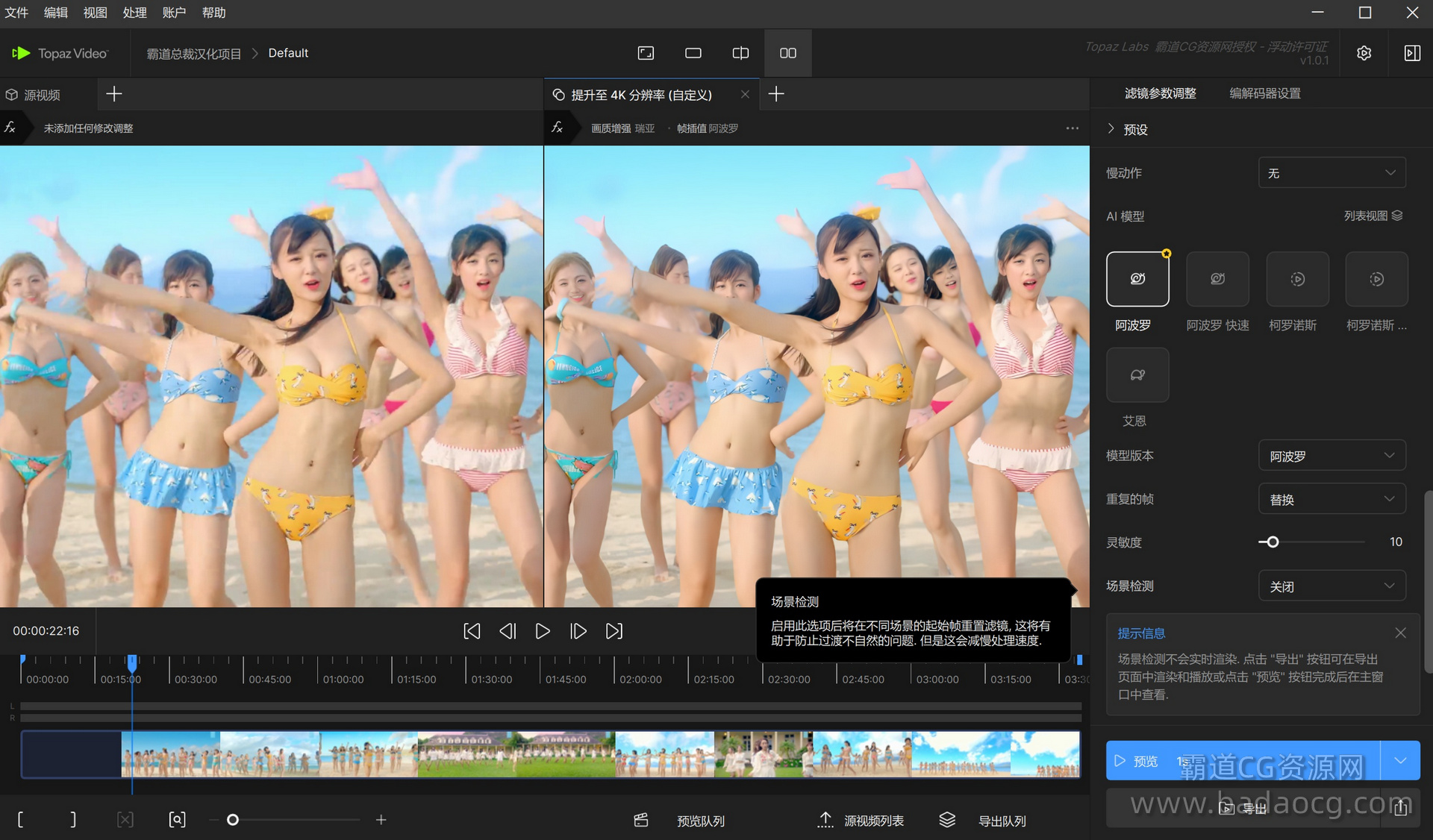Click the zoom-to-fit timeline icon
This screenshot has width=1433, height=840.
[x=177, y=820]
